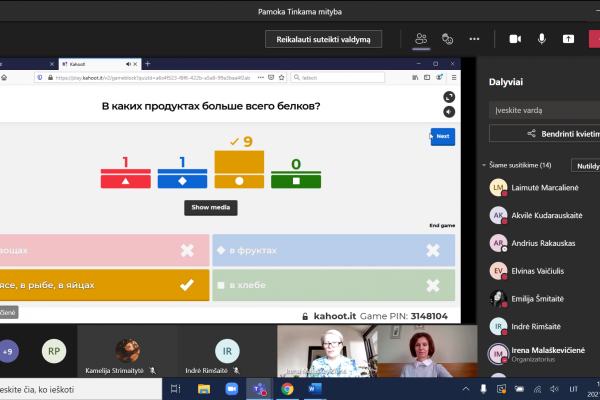Open Microsoft Teams taskbar icon

[259, 389]
